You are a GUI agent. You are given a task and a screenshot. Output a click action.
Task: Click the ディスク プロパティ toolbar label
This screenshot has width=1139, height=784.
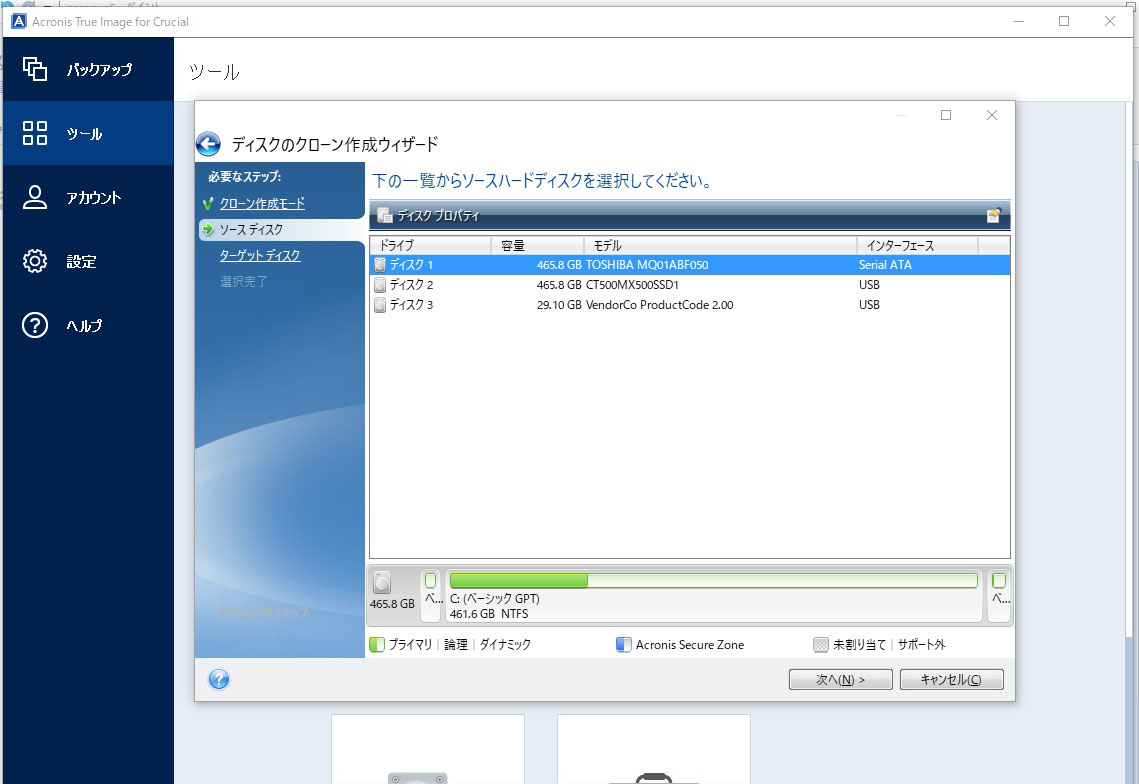(x=438, y=215)
